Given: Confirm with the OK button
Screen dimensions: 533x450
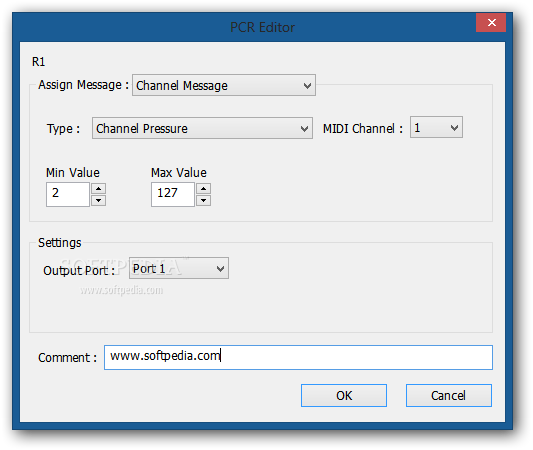Looking at the screenshot, I should [344, 395].
